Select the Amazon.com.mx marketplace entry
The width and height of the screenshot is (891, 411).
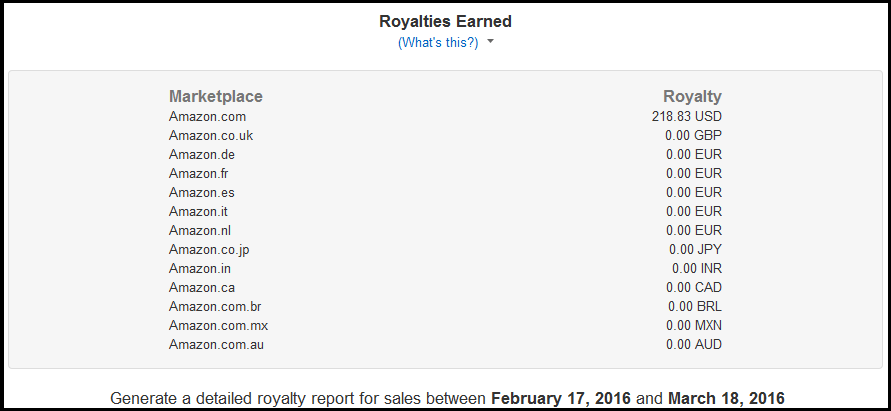click(x=218, y=326)
